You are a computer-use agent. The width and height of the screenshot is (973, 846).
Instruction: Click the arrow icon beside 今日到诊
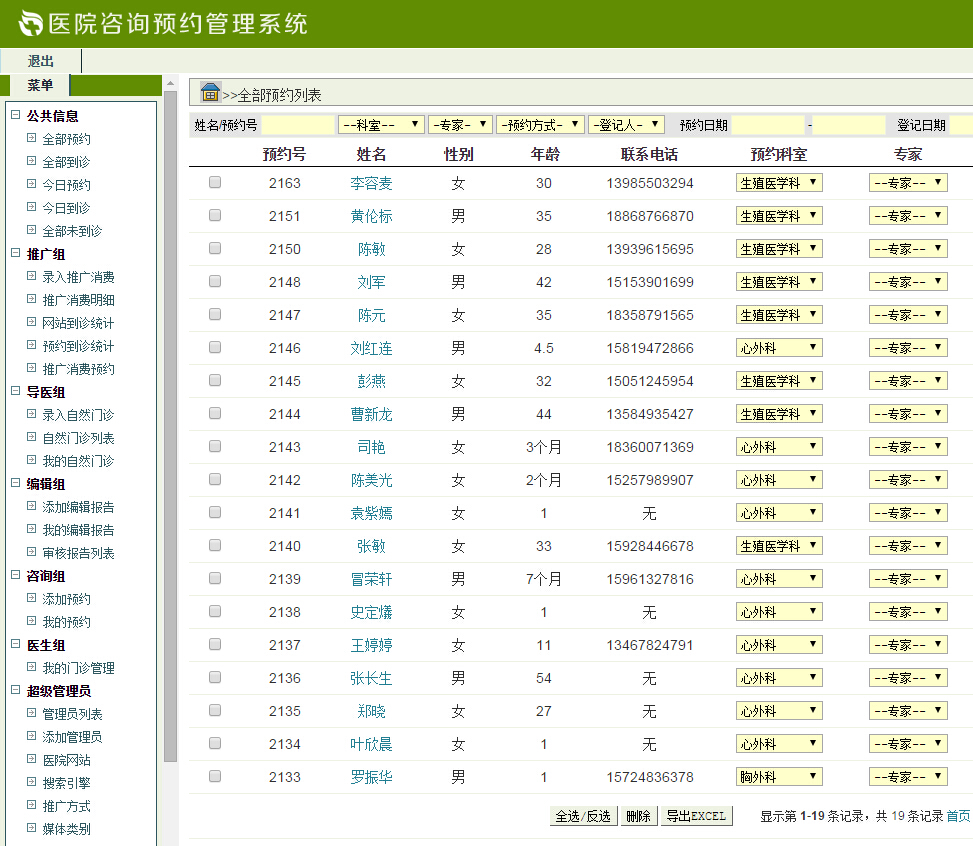(x=32, y=207)
